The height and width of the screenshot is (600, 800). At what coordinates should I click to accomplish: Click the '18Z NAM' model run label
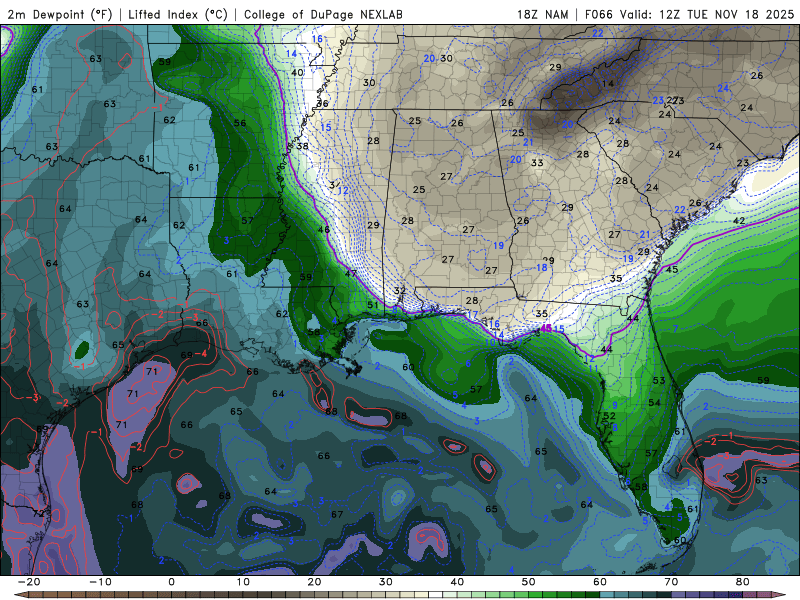(x=542, y=15)
